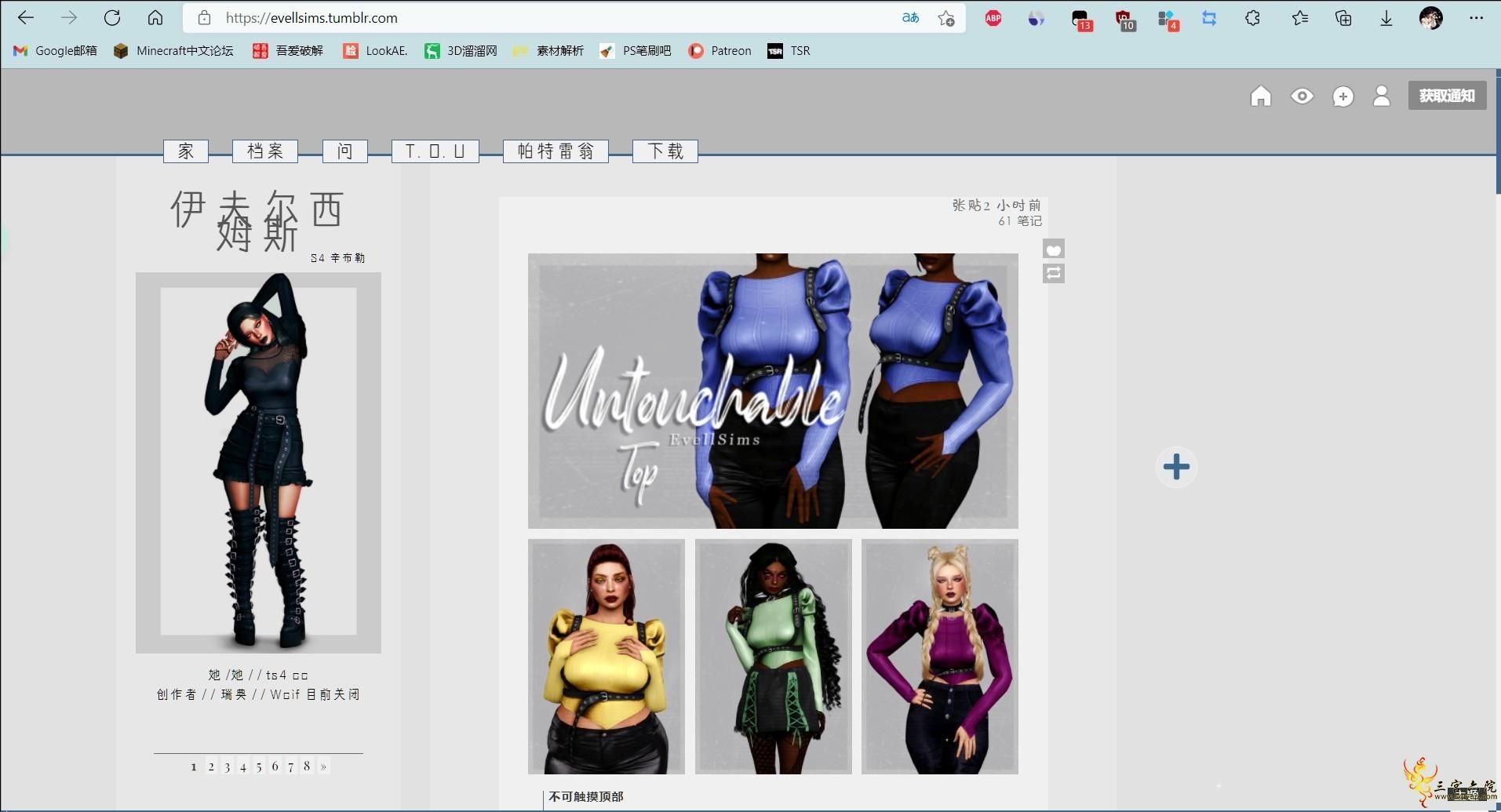The image size is (1501, 812).
Task: Click the » next pages arrow
Action: click(323, 766)
